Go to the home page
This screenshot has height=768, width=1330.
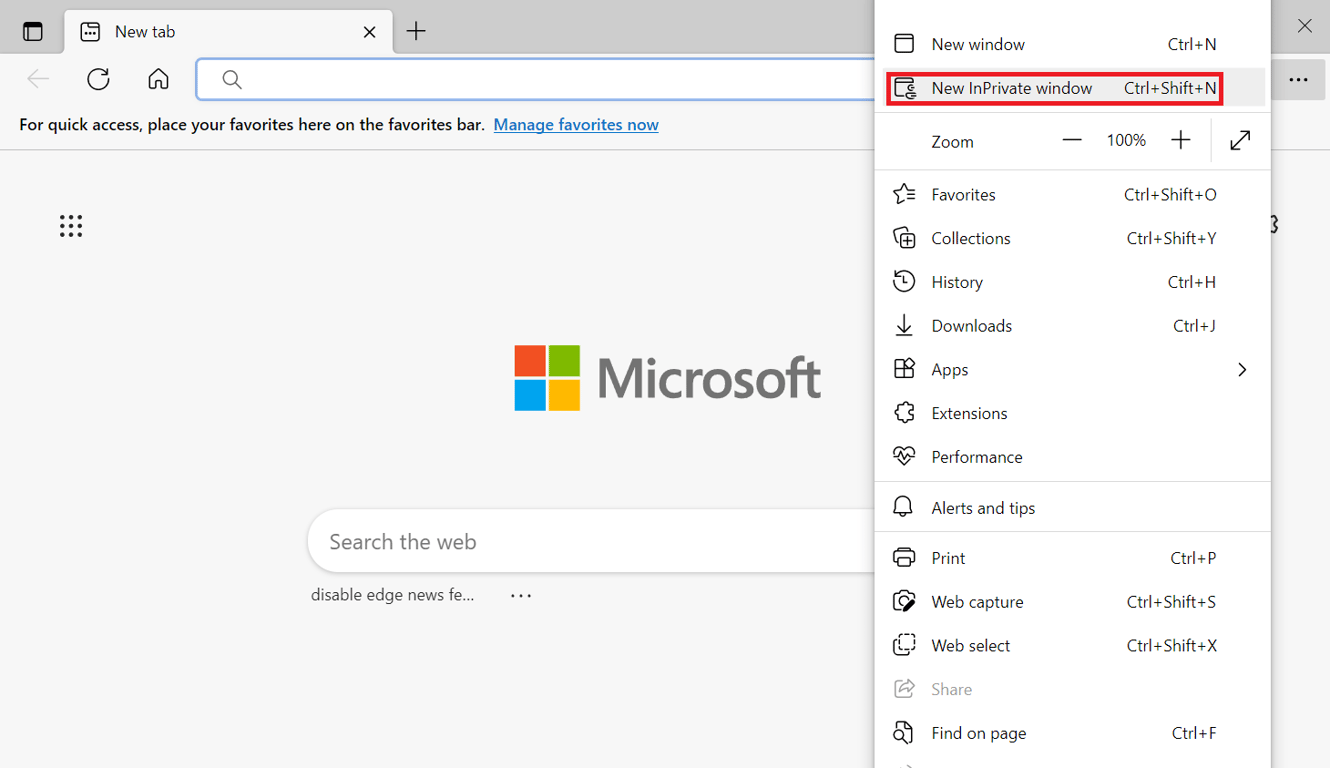[158, 79]
